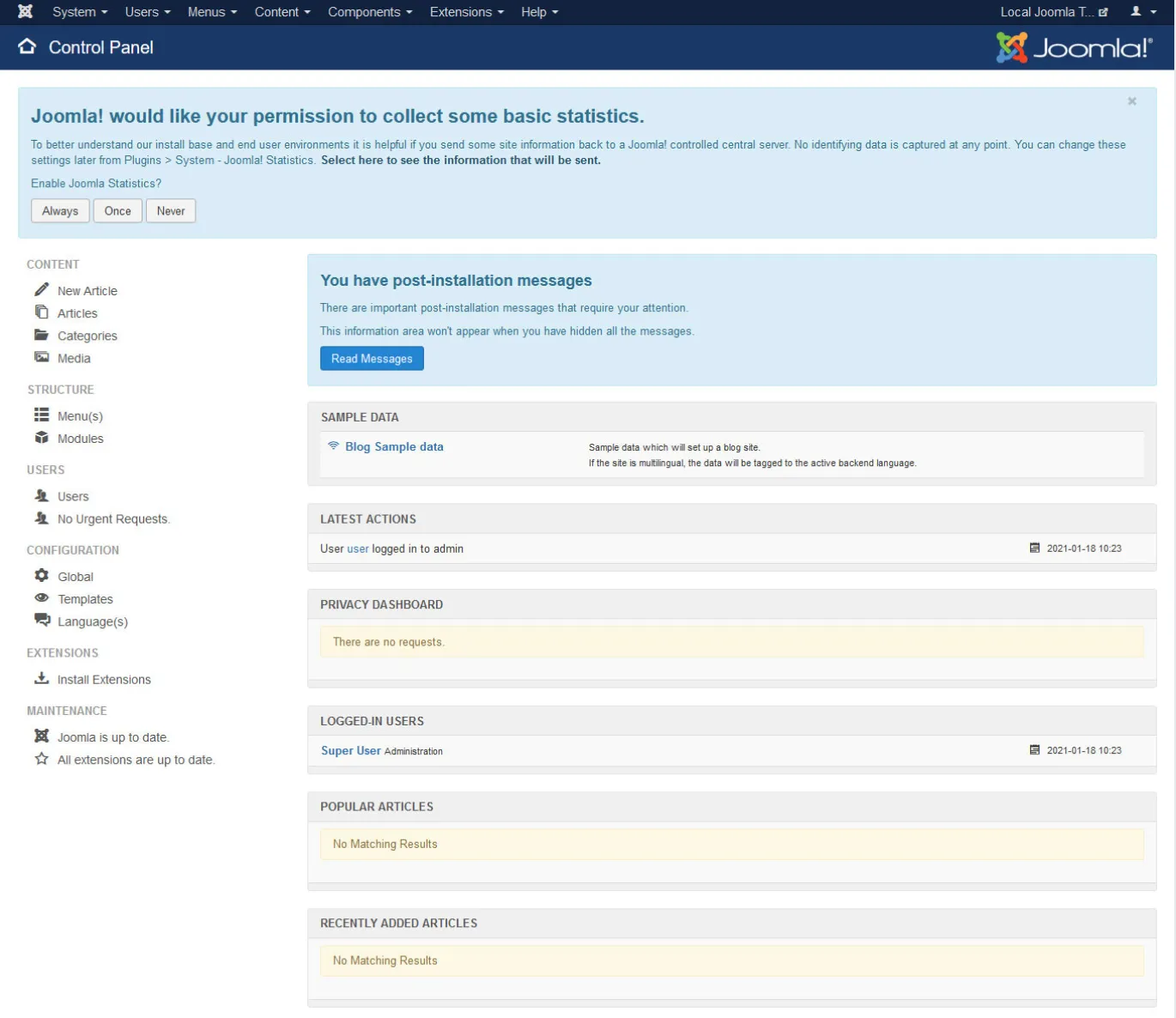Click the Joomla logo icon in top-left corner
1176x1018 pixels.
[25, 12]
